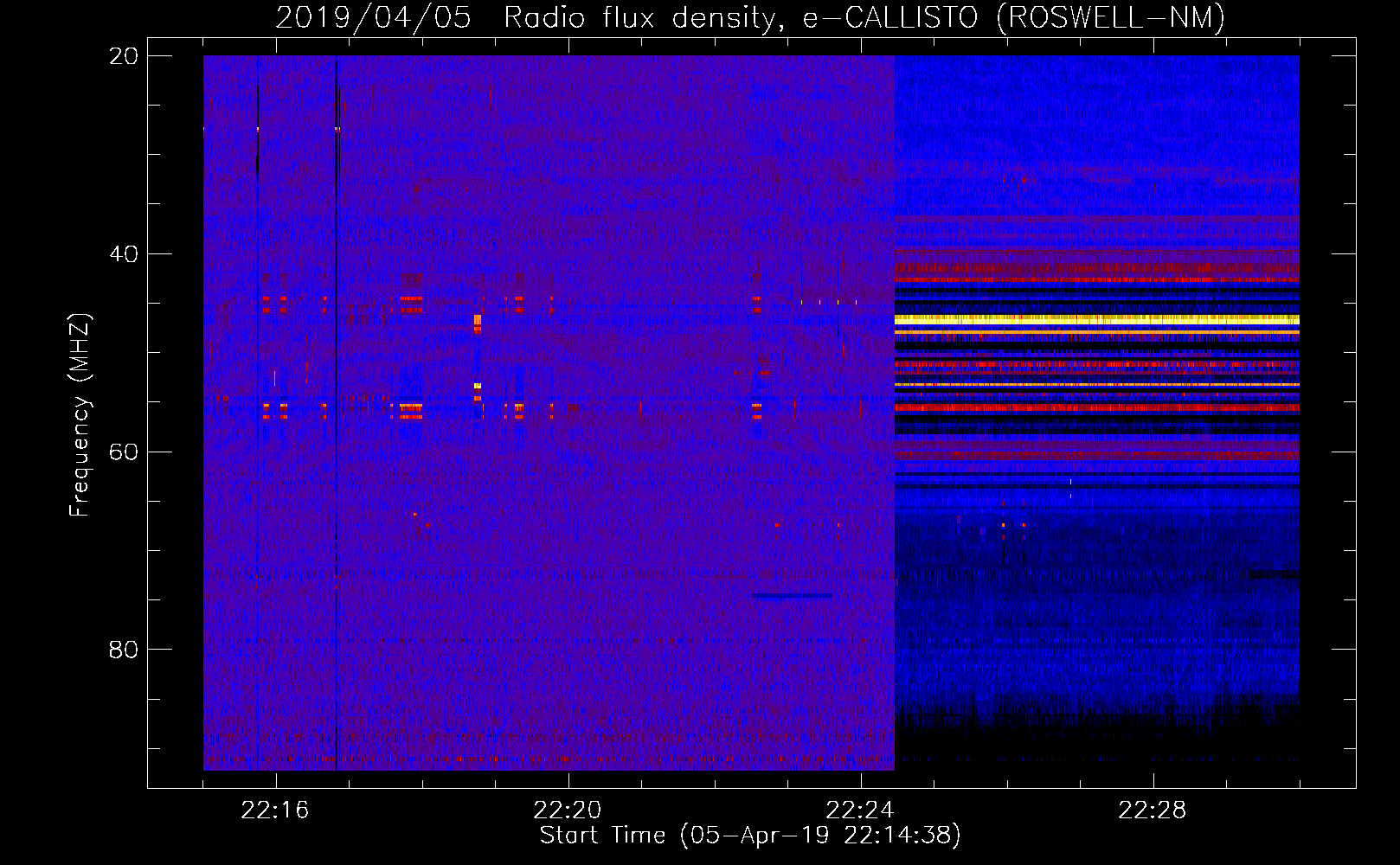
Task: Click the 22:20 time tick label
Action: (568, 811)
